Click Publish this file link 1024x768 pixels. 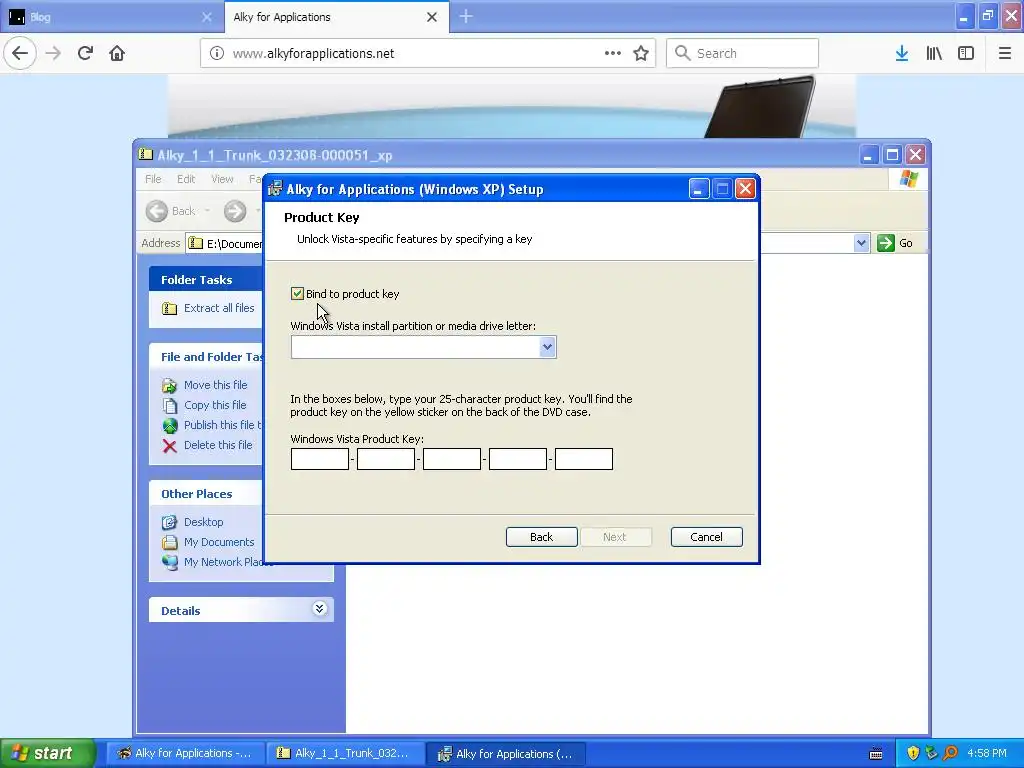pyautogui.click(x=222, y=425)
